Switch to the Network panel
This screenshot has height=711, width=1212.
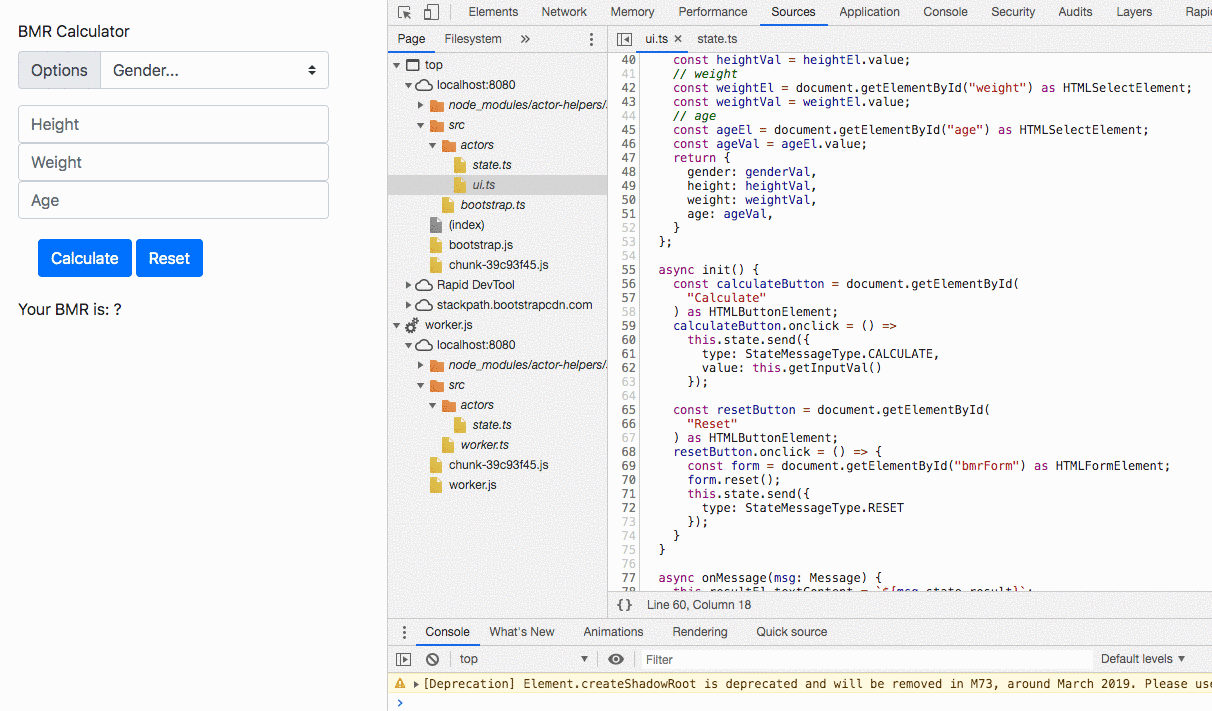pyautogui.click(x=564, y=12)
